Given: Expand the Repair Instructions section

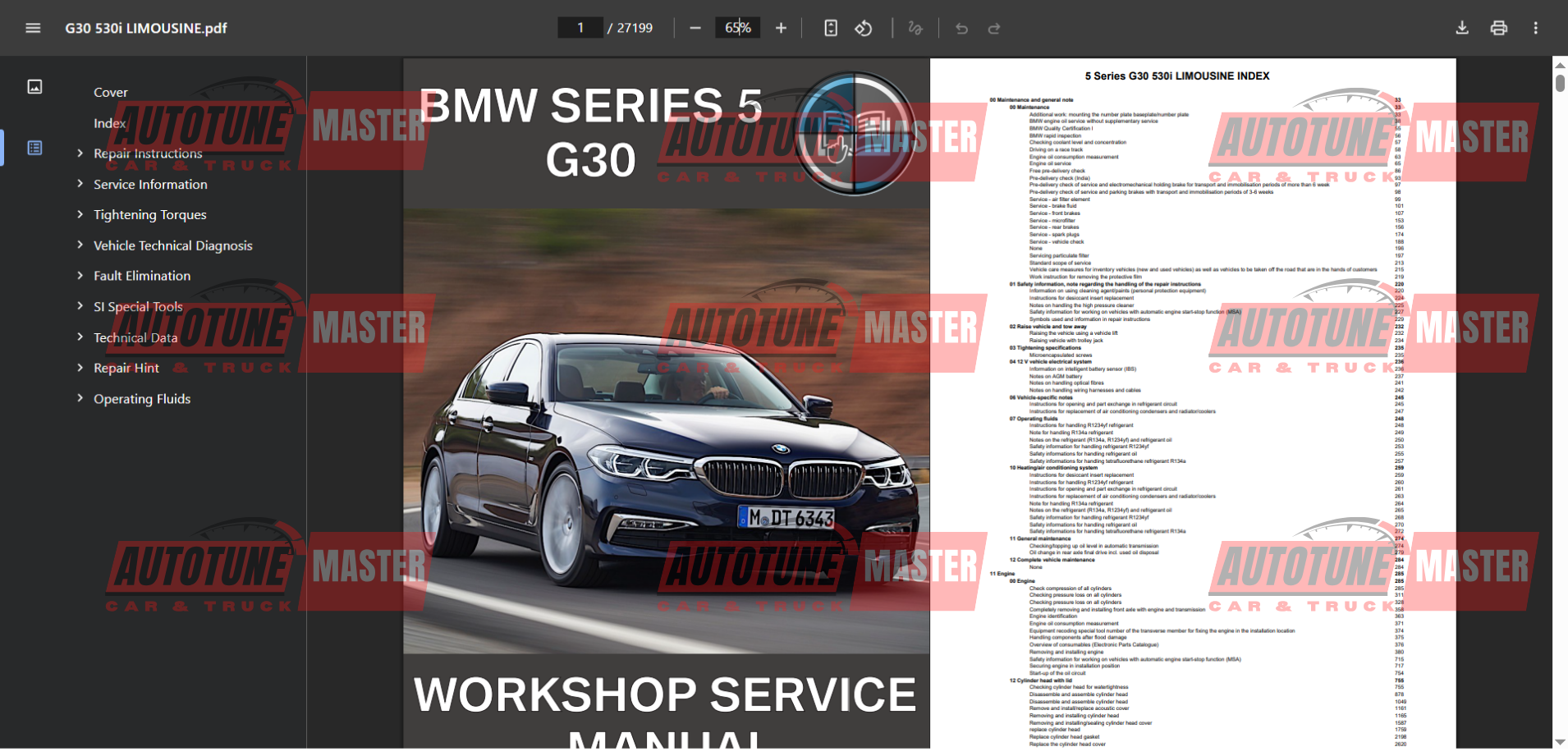Looking at the screenshot, I should (x=80, y=153).
